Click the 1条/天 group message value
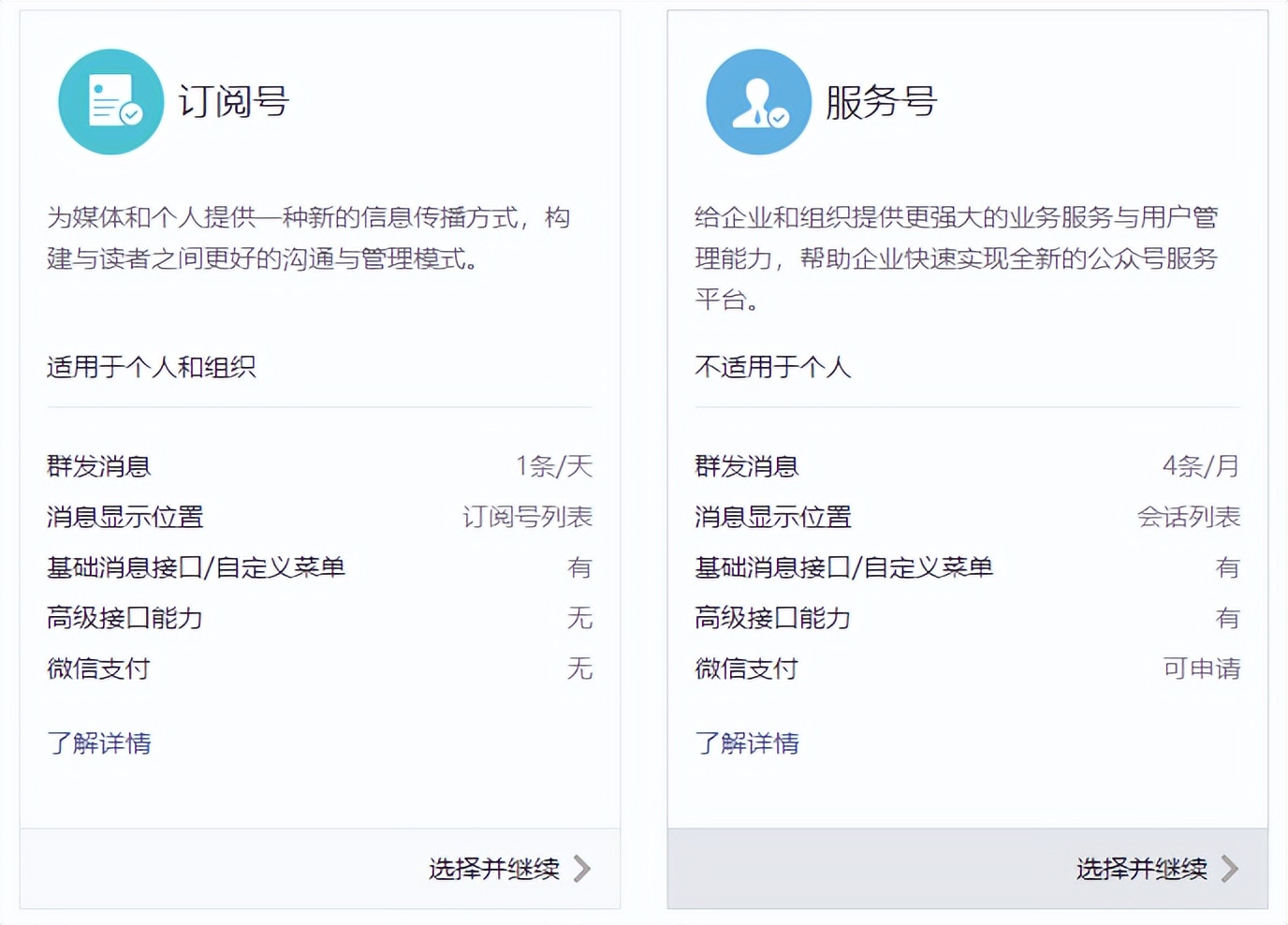Screen dimensions: 1288x925 554,466
